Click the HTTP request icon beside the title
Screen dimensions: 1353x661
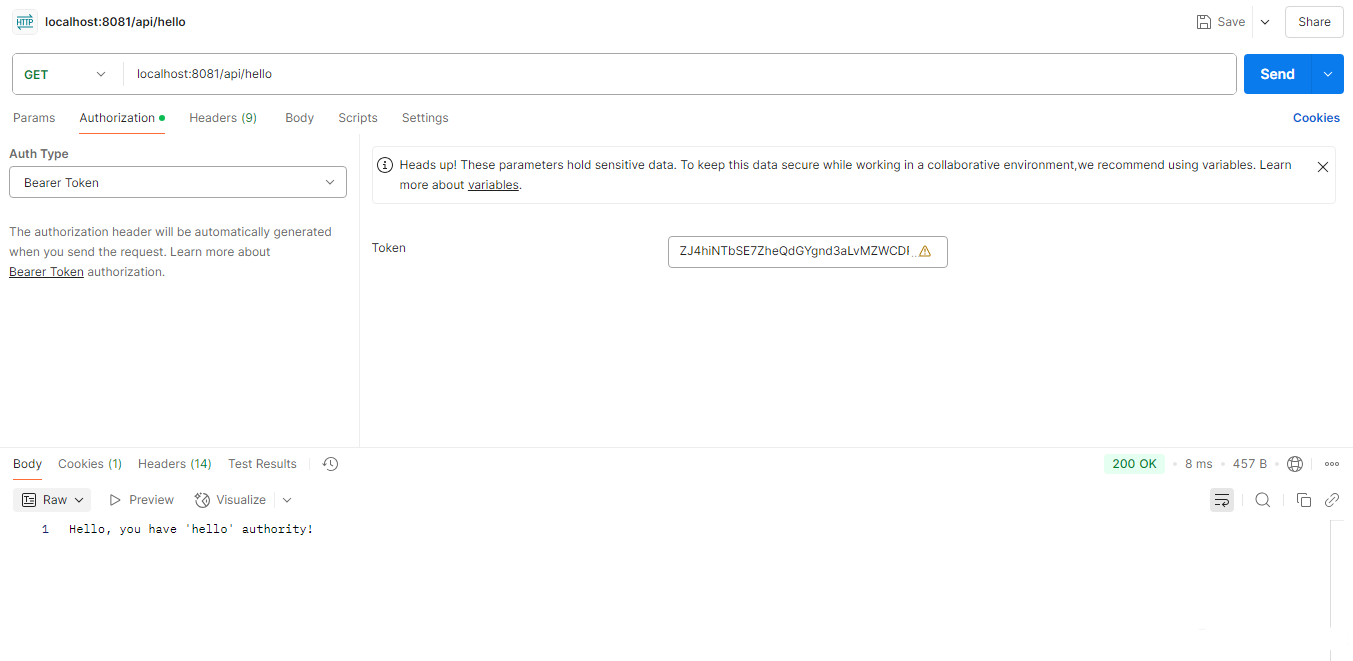25,22
